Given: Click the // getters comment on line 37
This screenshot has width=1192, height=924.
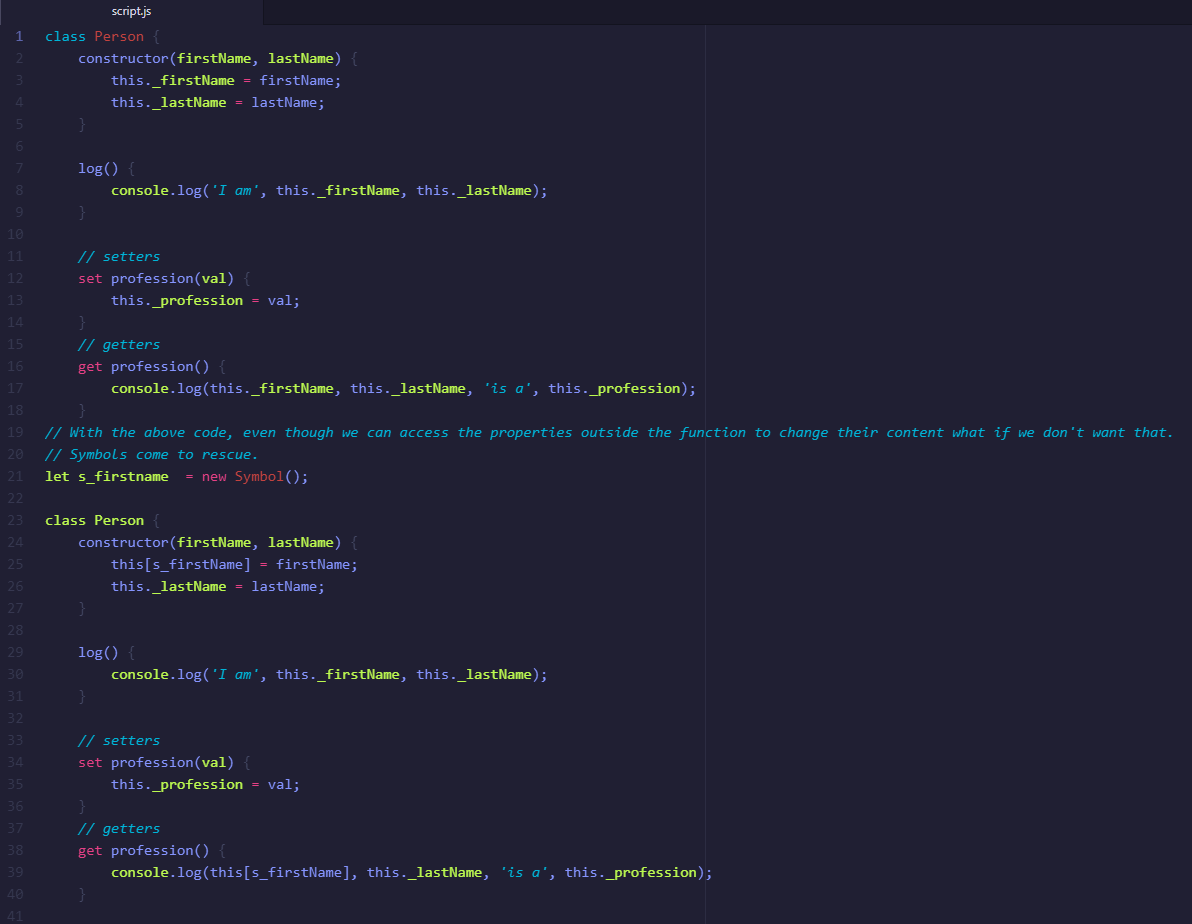Looking at the screenshot, I should (118, 828).
